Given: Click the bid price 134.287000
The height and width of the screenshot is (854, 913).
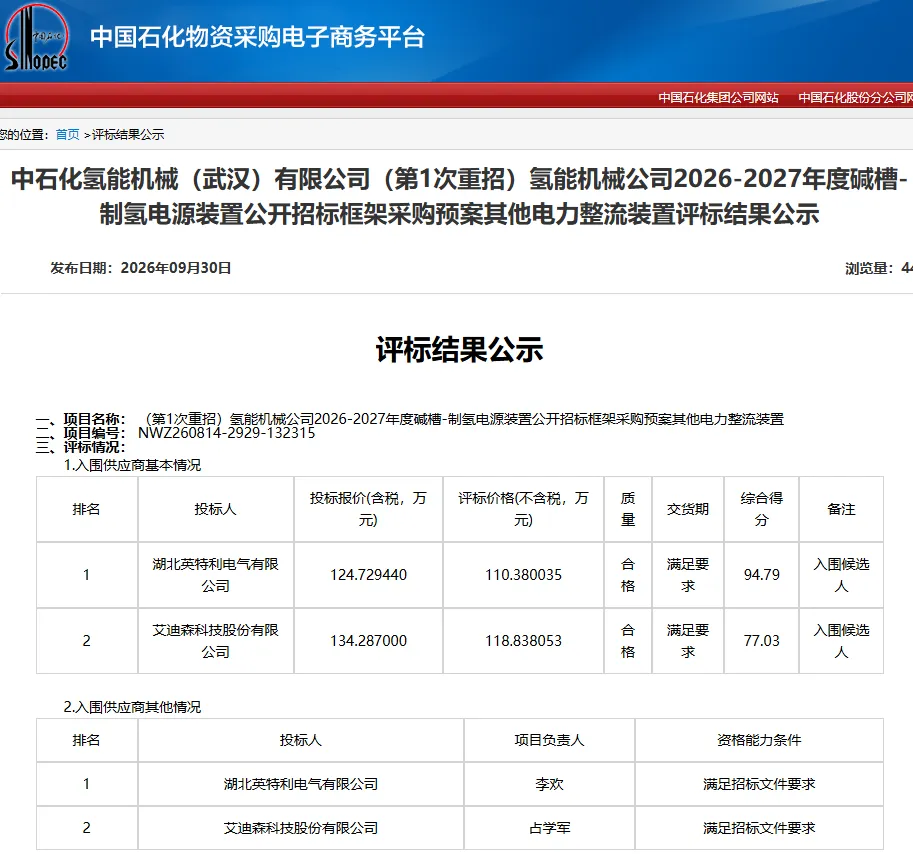Looking at the screenshot, I should tap(369, 641).
